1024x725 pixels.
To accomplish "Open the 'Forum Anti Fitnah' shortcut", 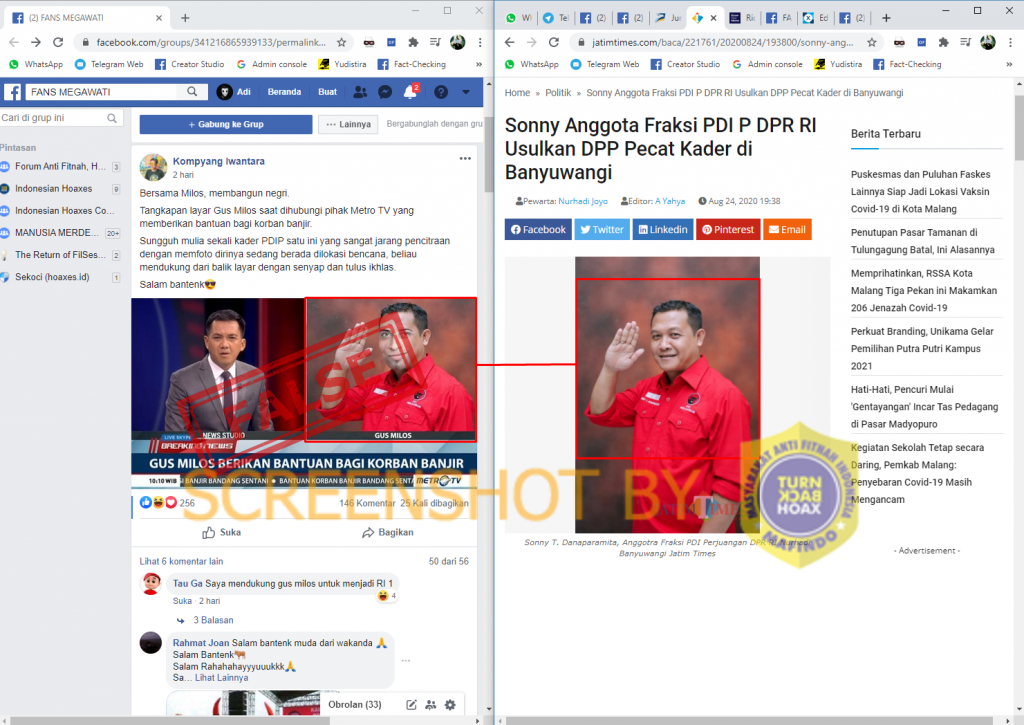I will (60, 167).
